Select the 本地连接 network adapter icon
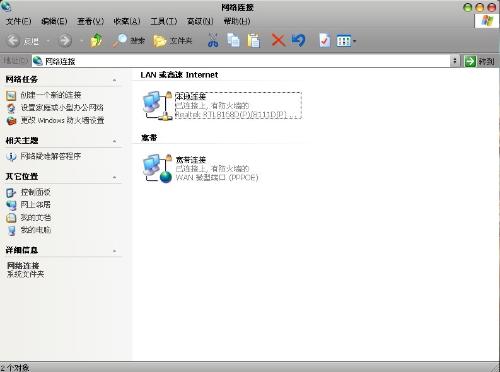Viewport: 500px width, 372px height. [157, 106]
